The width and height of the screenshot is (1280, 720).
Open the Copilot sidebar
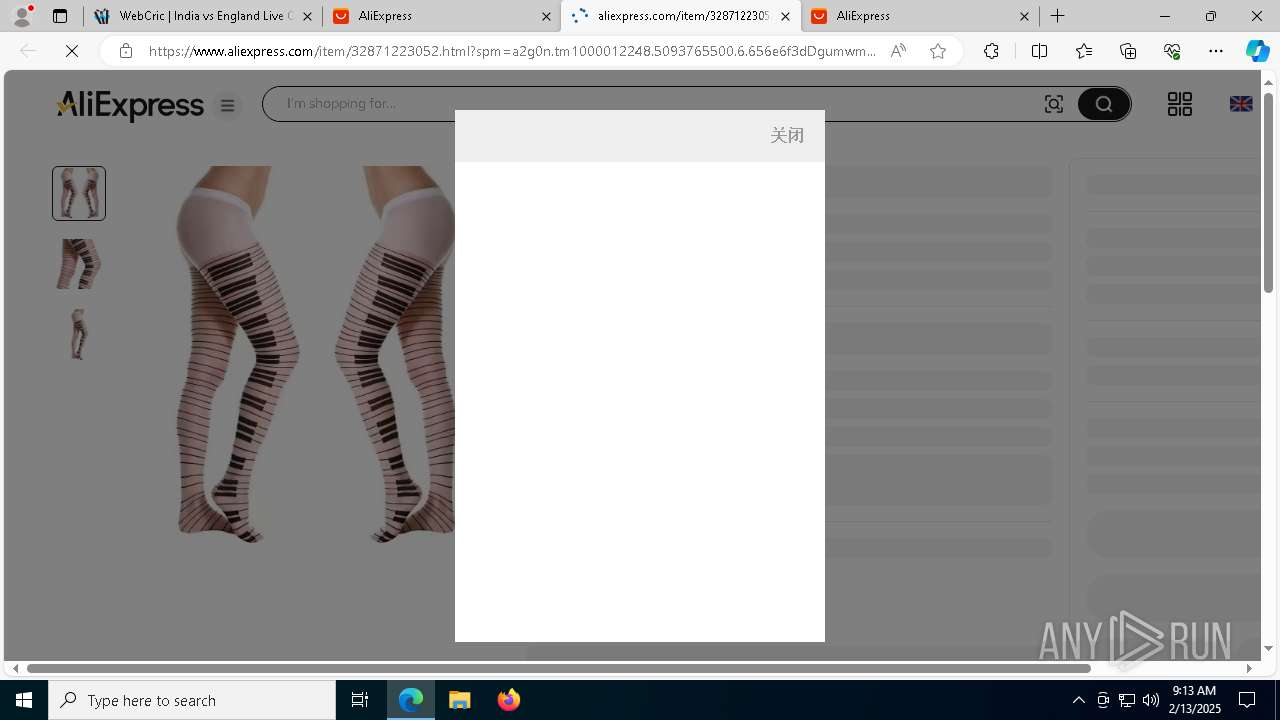click(1257, 51)
